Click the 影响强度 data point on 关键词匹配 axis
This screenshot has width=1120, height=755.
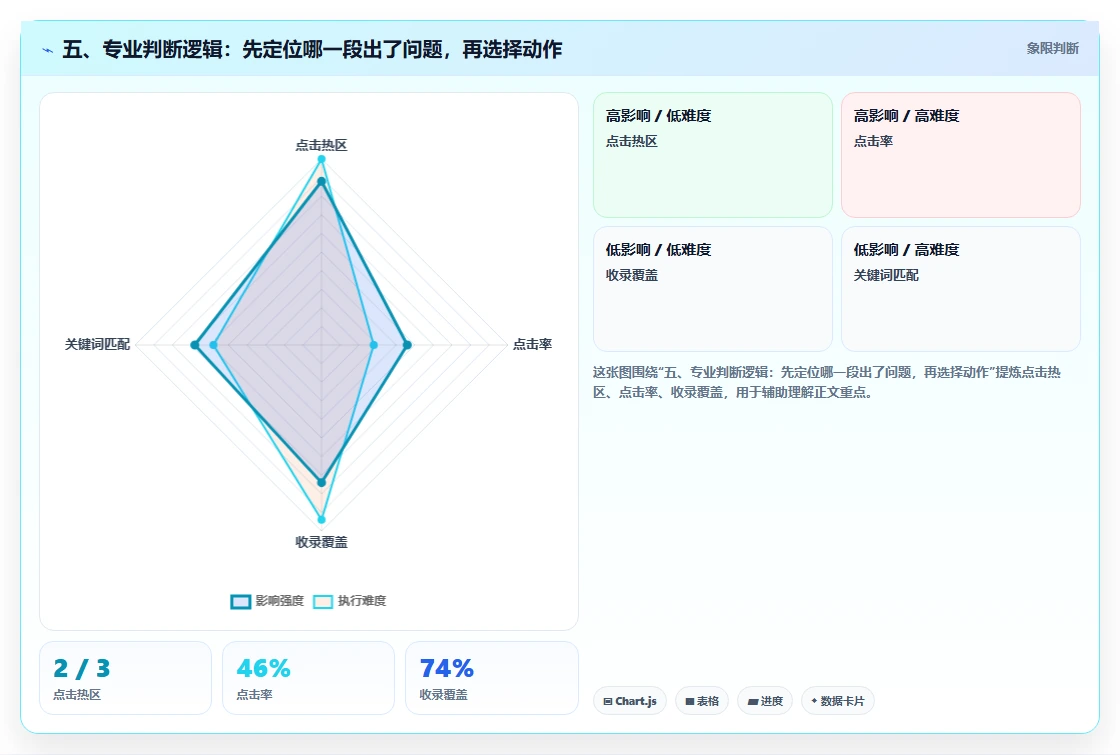point(194,345)
